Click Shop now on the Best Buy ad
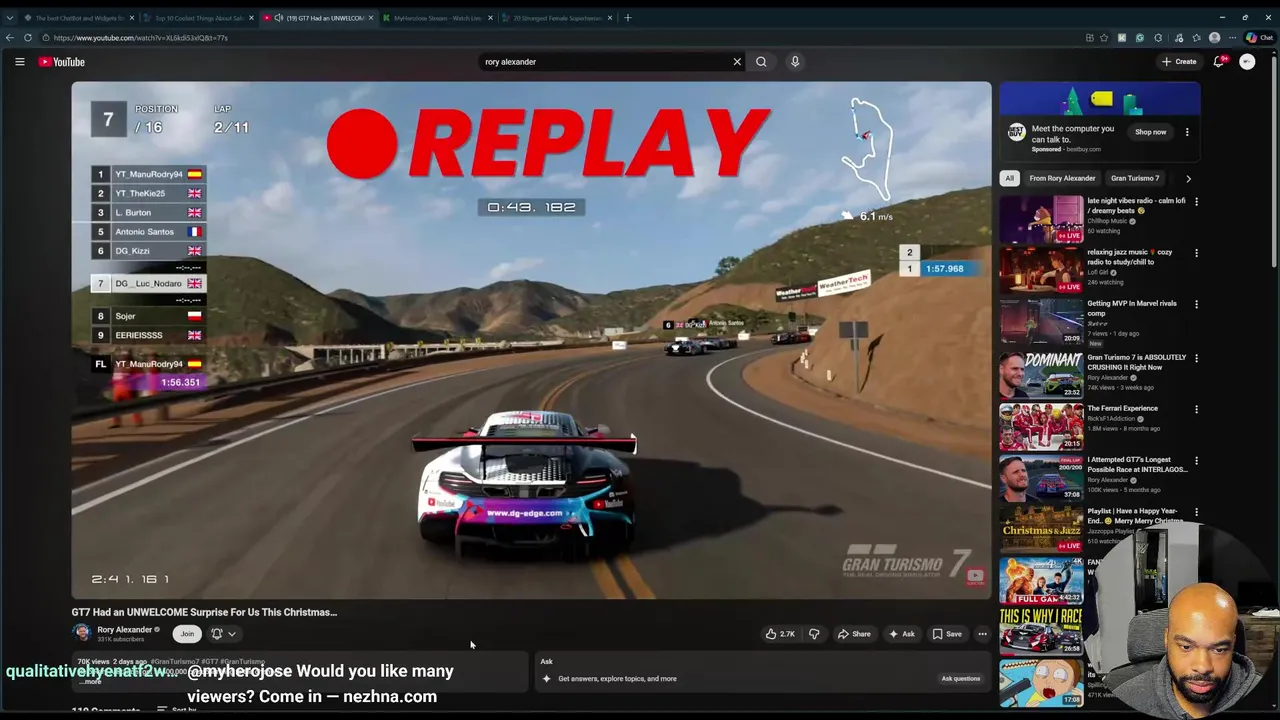The height and width of the screenshot is (720, 1280). click(1150, 132)
